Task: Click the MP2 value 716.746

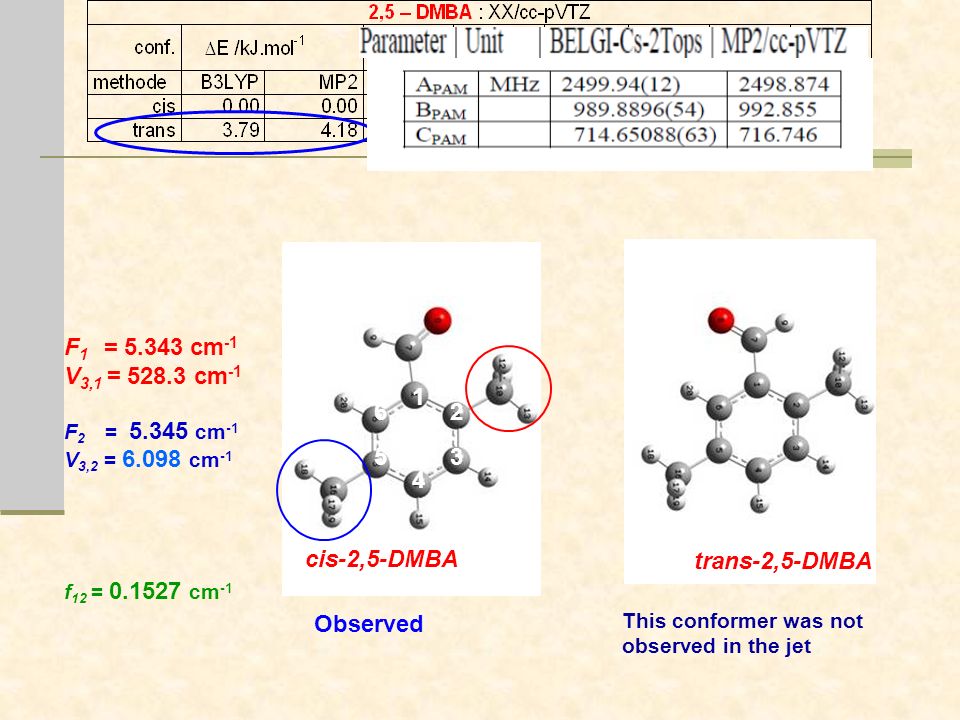Action: (778, 135)
